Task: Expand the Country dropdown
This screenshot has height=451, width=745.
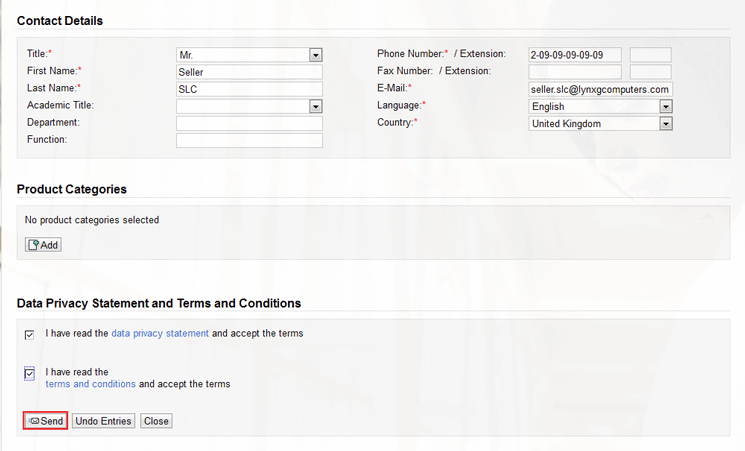Action: coord(665,123)
